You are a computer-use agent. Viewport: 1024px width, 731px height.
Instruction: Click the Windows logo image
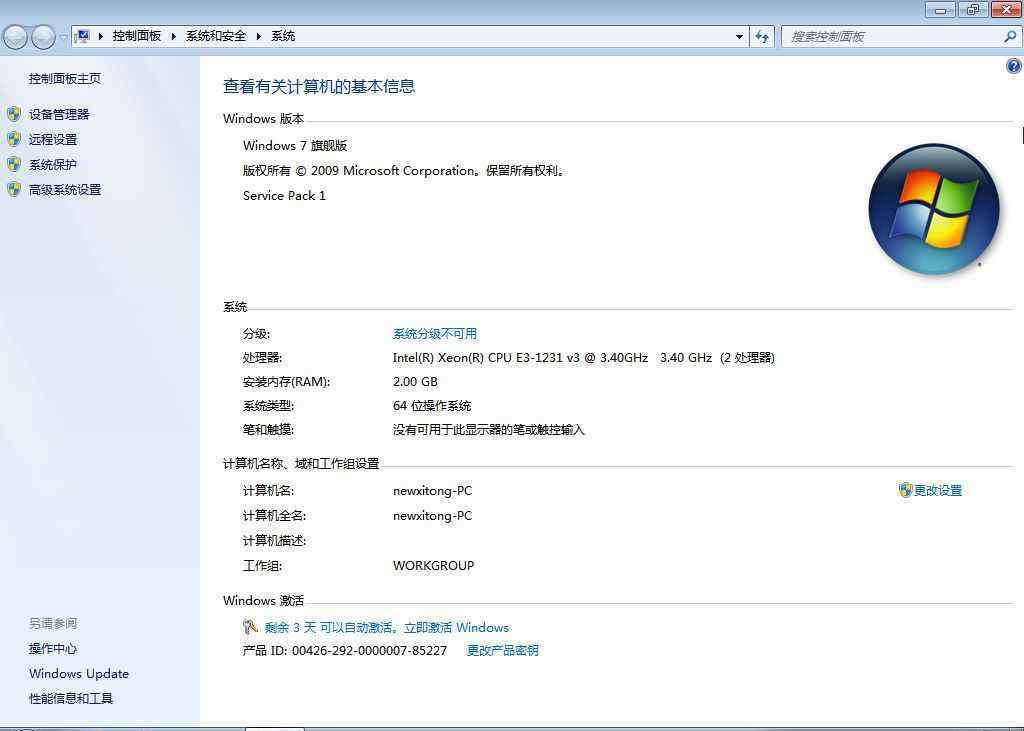(934, 209)
